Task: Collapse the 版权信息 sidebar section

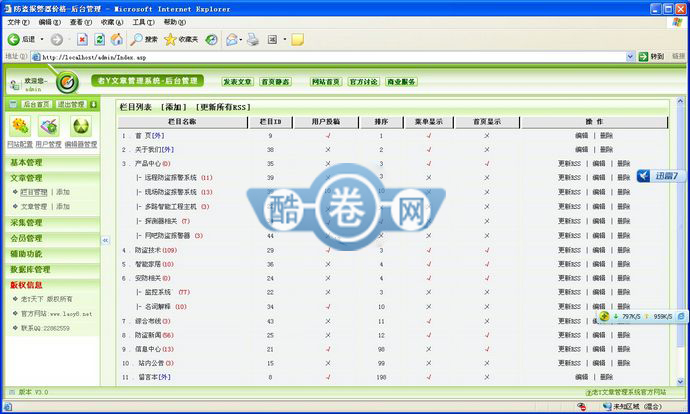Action: tap(52, 285)
